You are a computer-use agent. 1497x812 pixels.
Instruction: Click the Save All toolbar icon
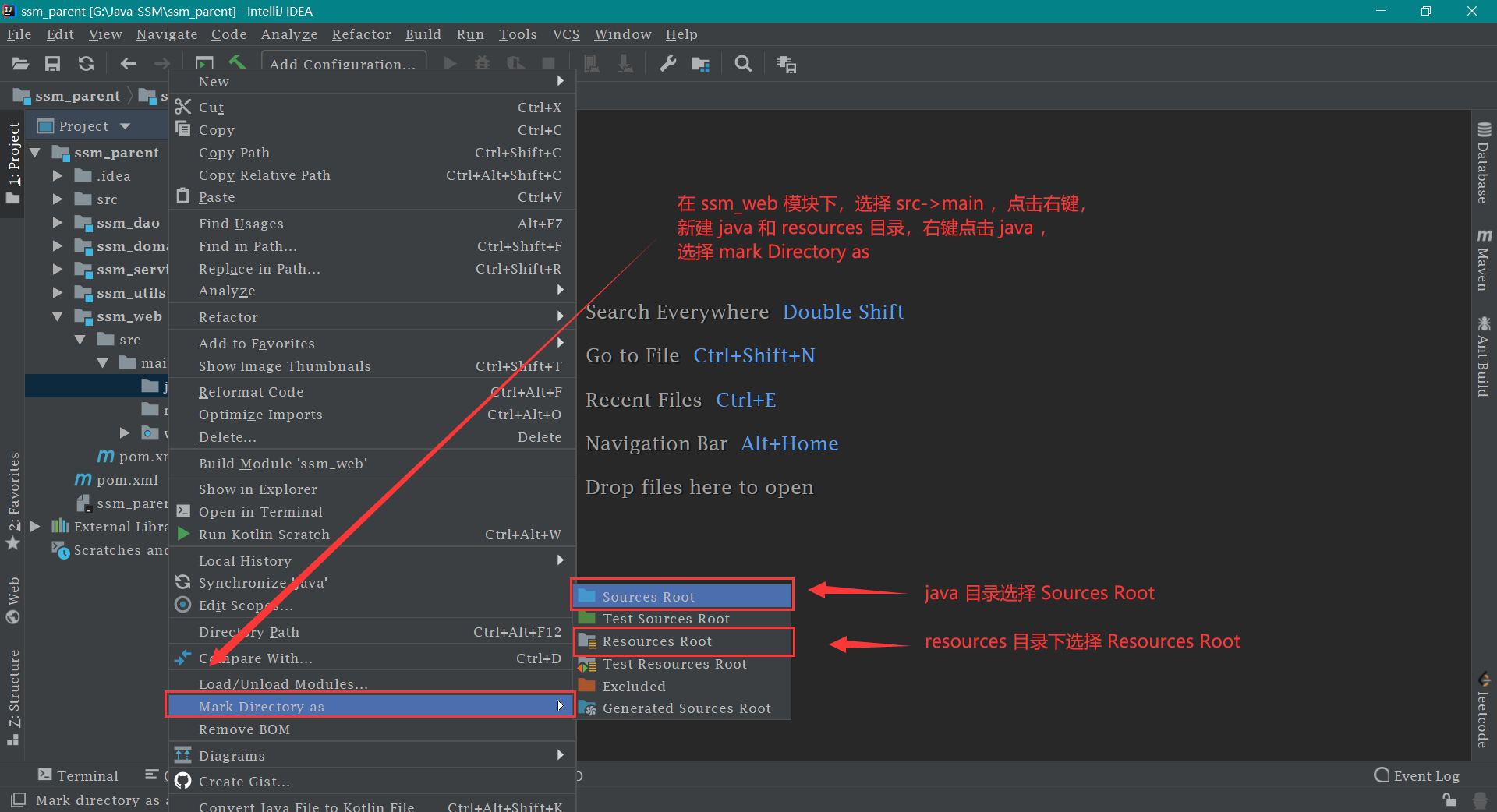pyautogui.click(x=52, y=64)
